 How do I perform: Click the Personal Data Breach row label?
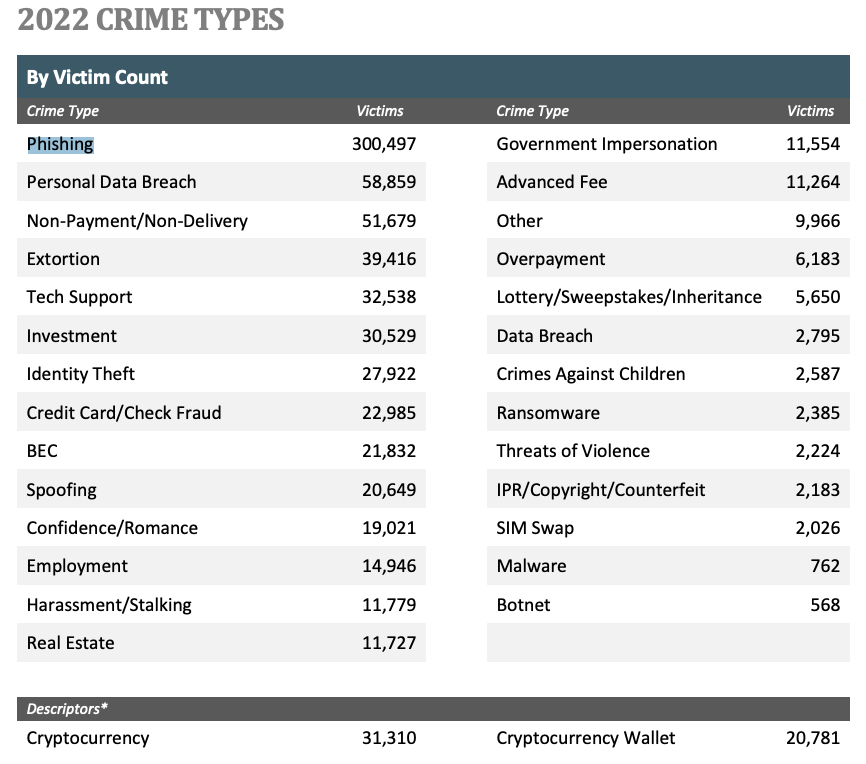111,182
